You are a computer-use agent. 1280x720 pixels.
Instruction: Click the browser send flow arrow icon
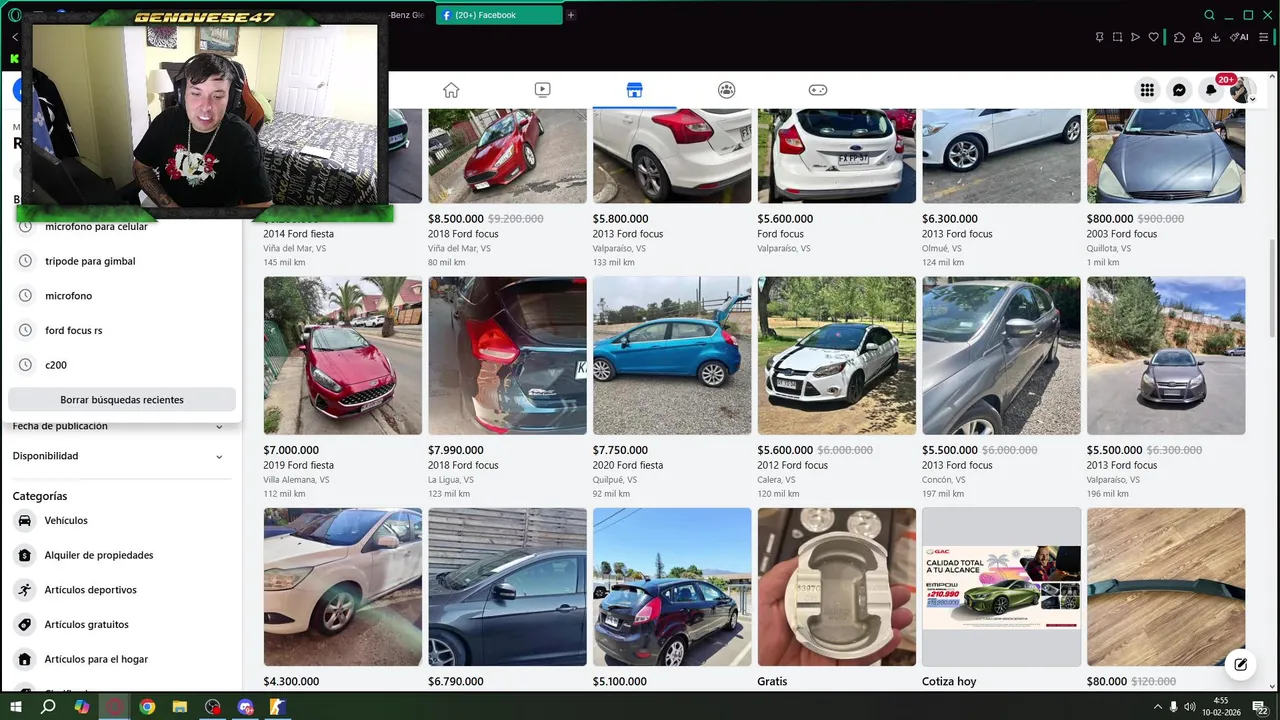point(1135,37)
